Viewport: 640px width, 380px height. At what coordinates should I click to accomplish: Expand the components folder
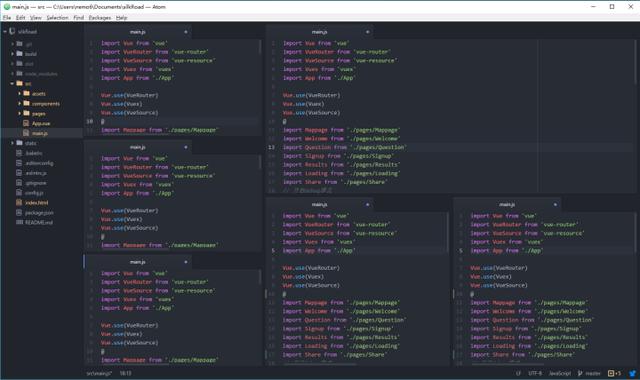coord(19,103)
